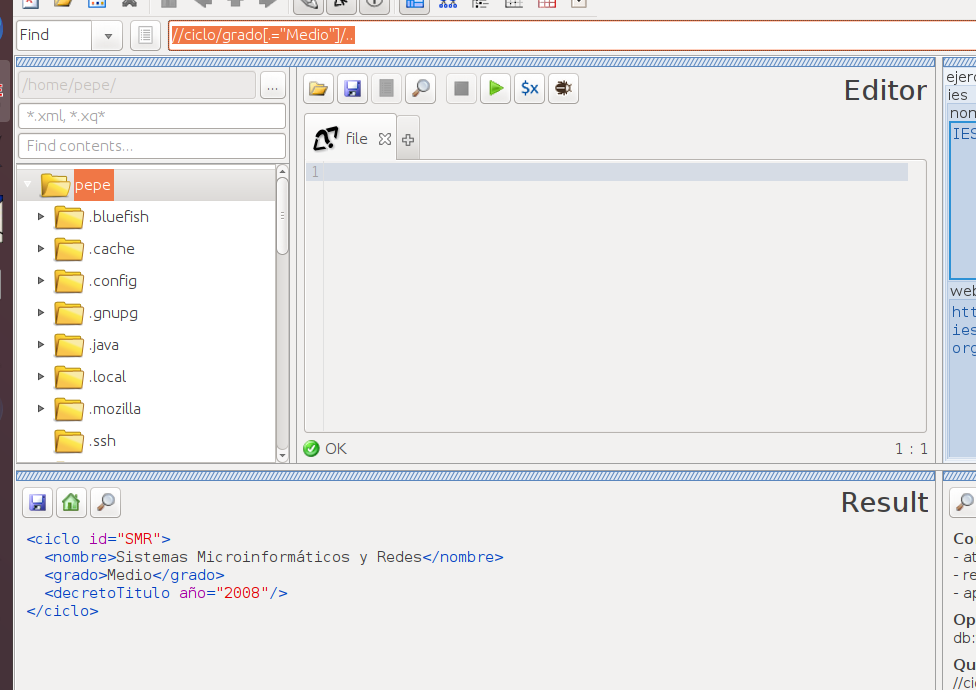
Task: Focus the 'Find contents...' field
Action: 152,146
